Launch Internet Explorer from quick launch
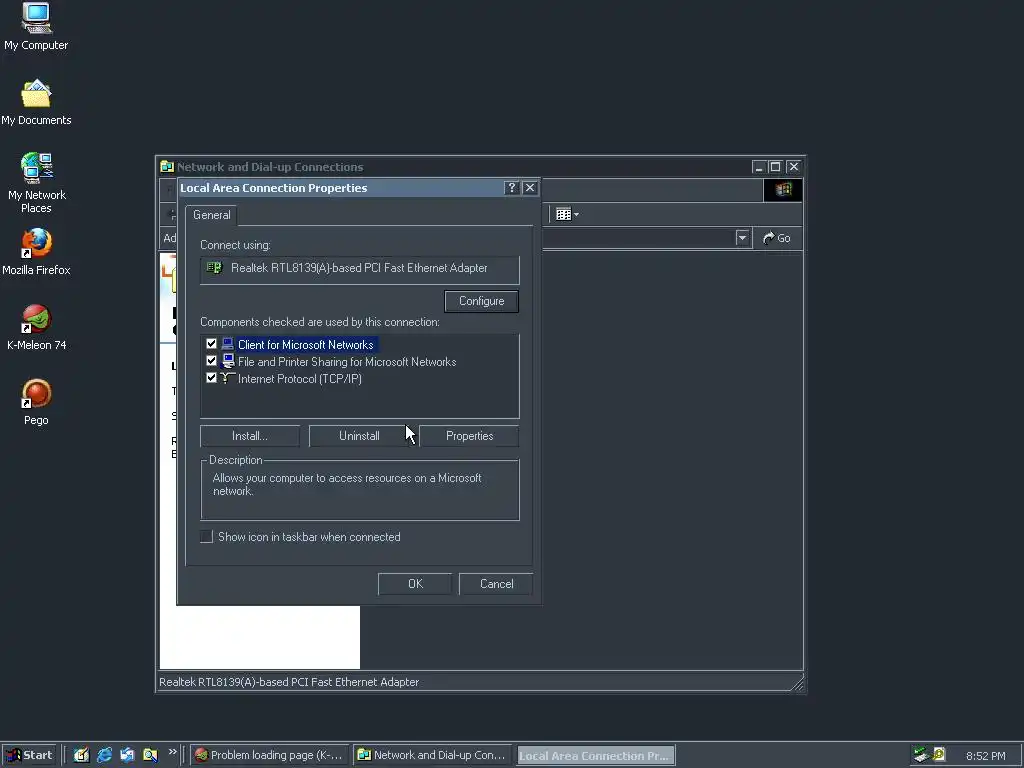The image size is (1024, 768). 104,755
